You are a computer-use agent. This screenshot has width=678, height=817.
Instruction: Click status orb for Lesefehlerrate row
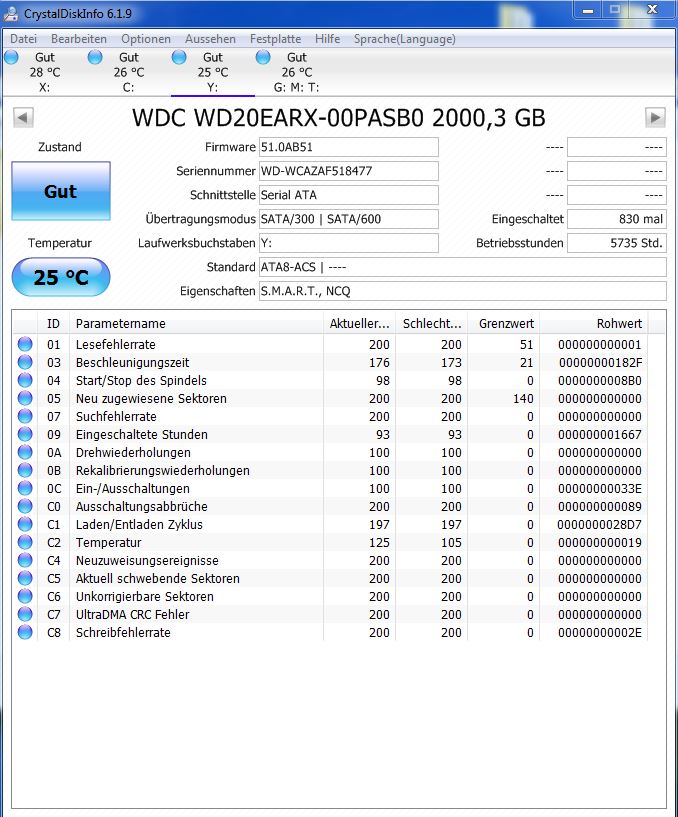click(x=25, y=344)
